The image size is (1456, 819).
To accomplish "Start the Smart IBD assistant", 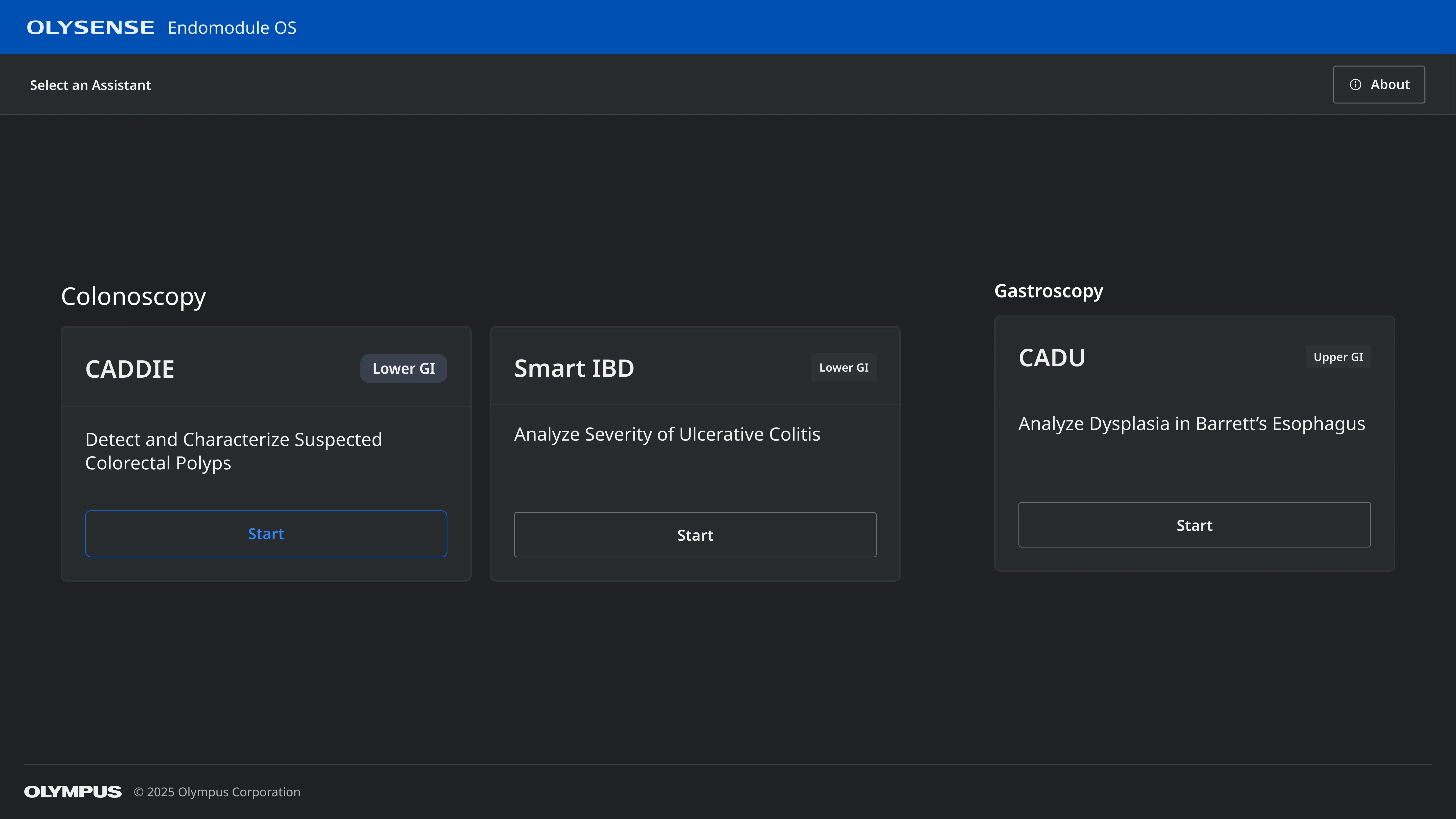I will point(695,534).
